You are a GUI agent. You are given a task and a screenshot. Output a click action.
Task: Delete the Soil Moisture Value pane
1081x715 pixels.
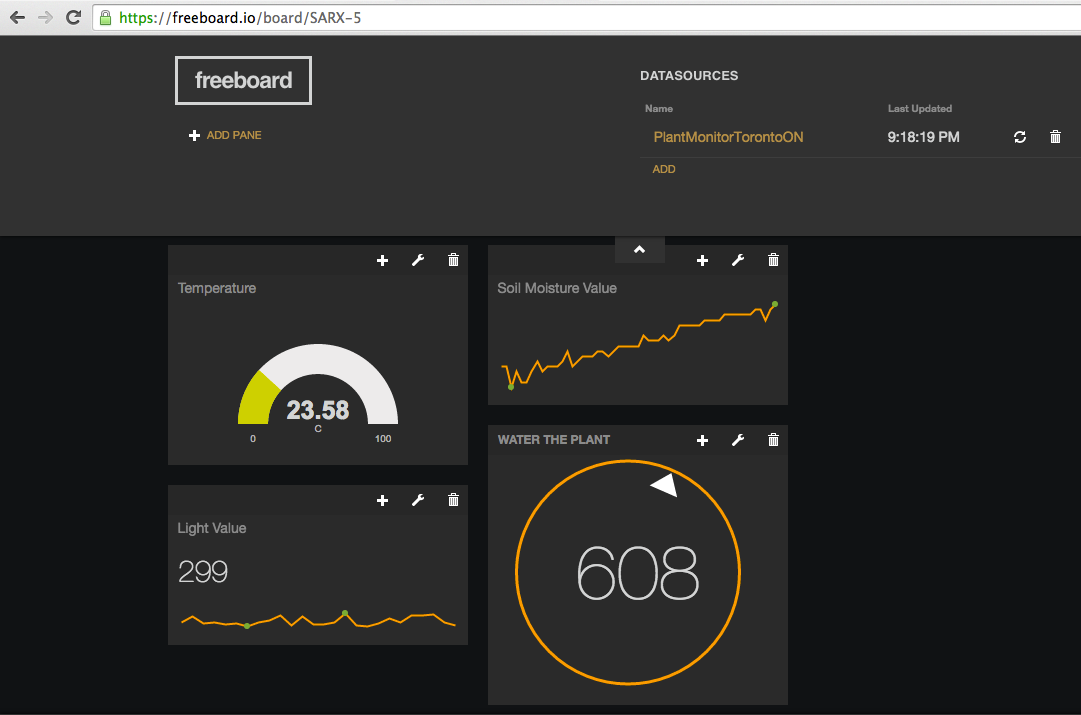[x=773, y=260]
